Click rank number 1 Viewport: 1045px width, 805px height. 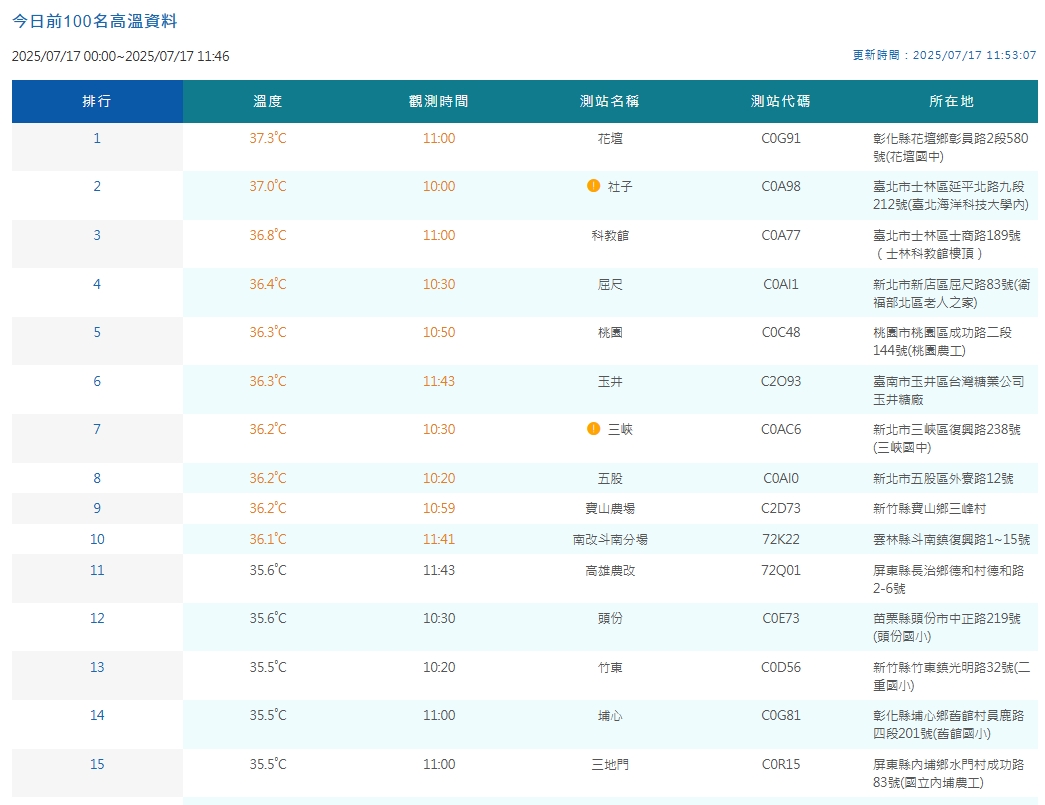click(x=97, y=139)
